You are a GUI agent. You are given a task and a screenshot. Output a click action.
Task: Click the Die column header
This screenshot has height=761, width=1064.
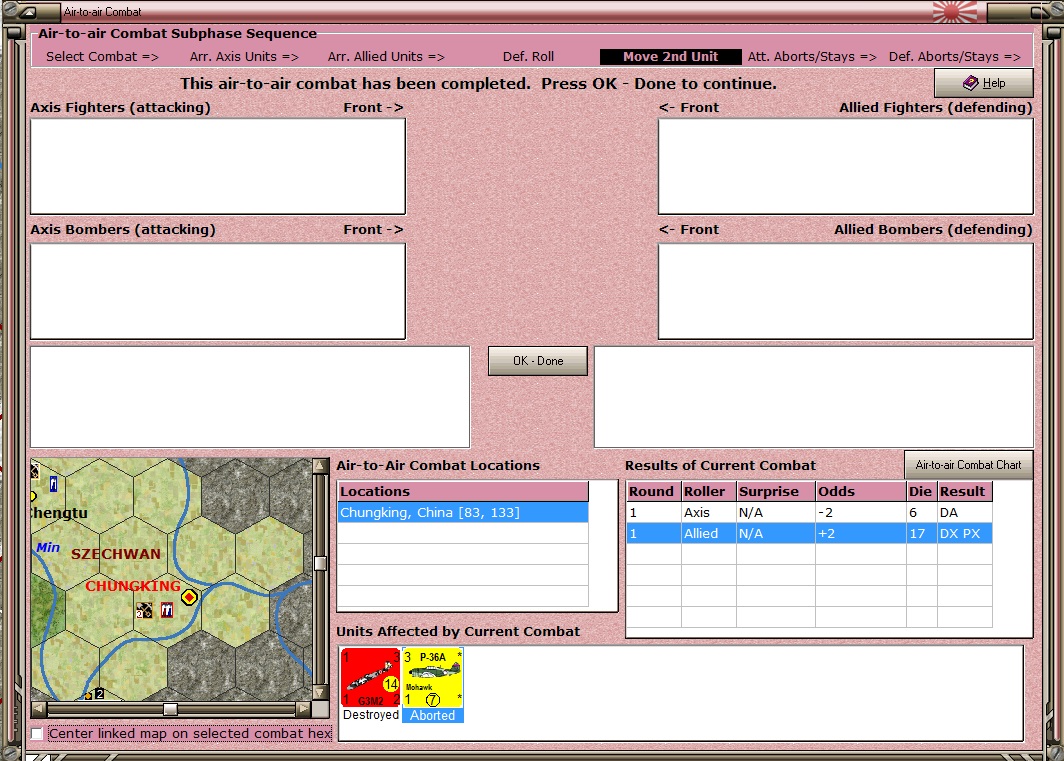pos(922,491)
